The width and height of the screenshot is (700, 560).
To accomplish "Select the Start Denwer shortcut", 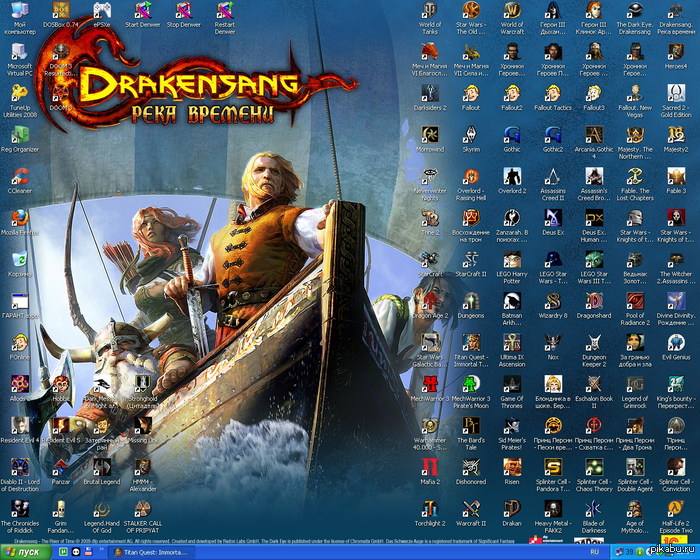I will [x=140, y=12].
